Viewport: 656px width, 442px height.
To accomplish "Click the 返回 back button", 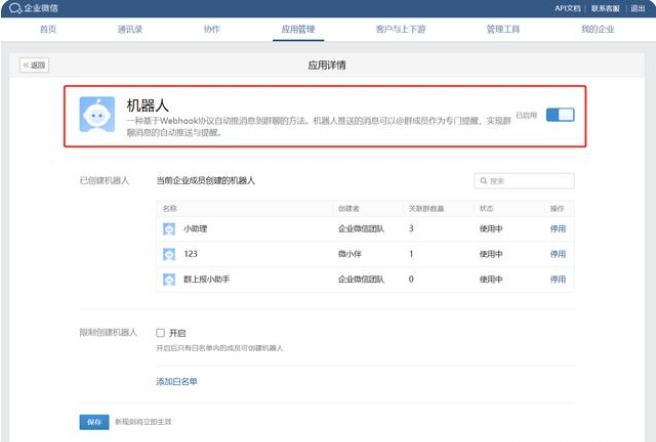I will [34, 65].
